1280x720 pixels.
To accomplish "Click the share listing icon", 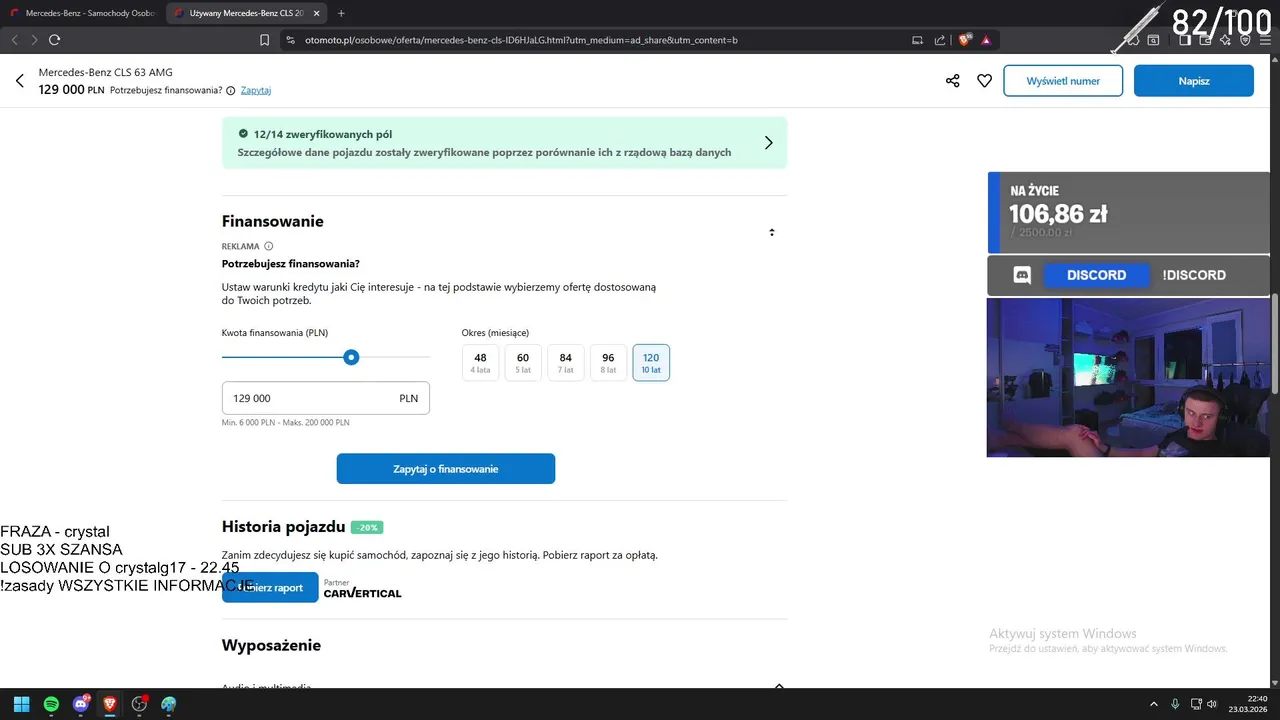I will click(x=952, y=81).
